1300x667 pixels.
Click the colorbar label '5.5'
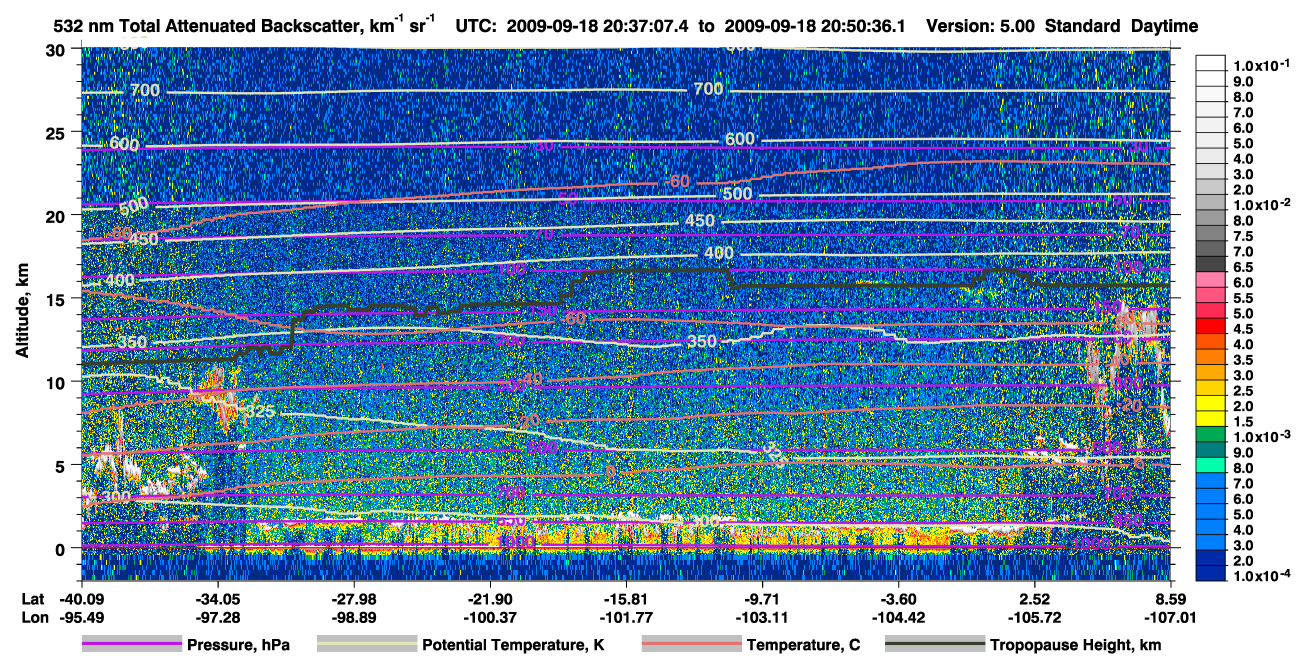click(1245, 298)
